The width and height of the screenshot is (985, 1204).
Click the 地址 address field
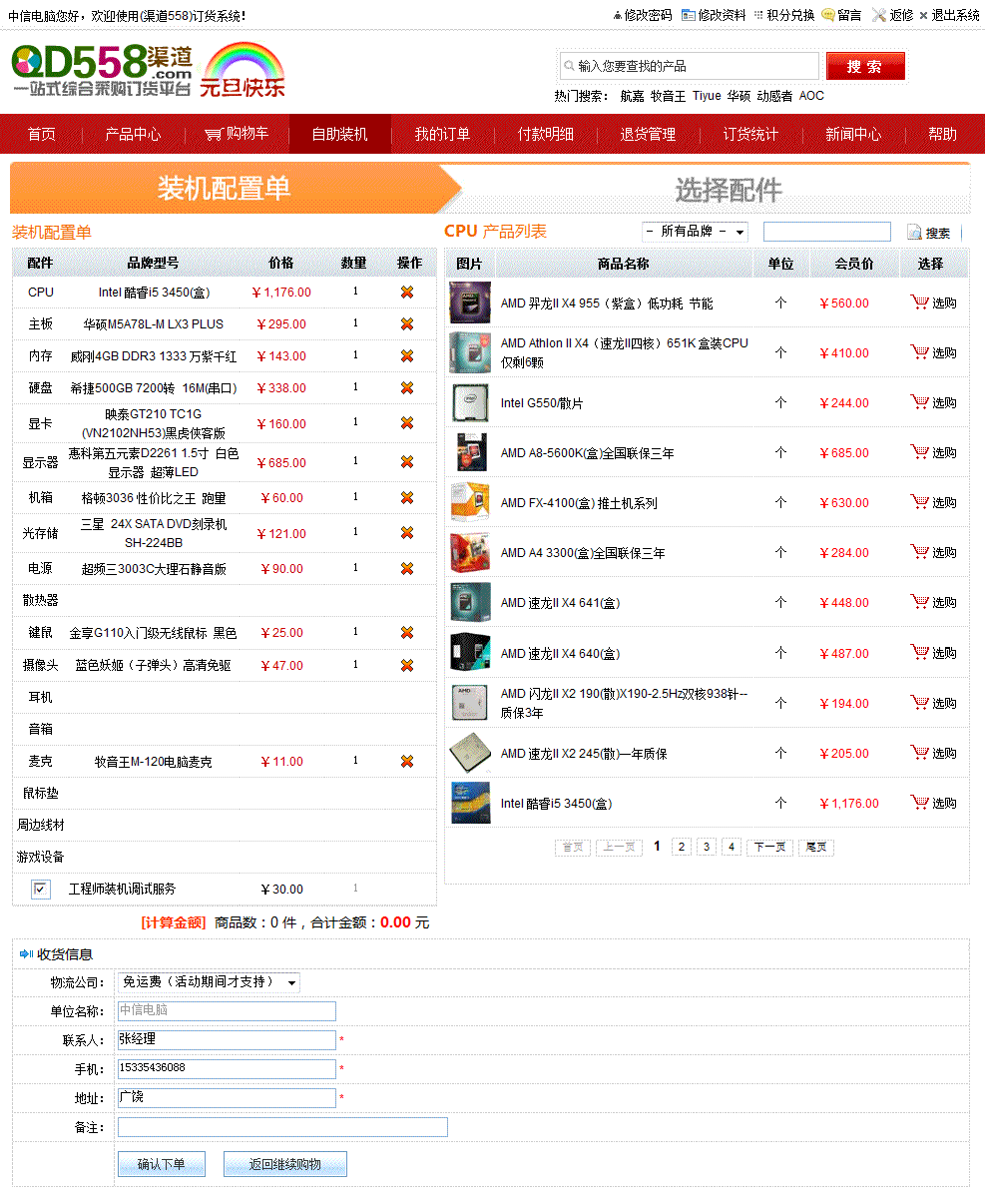[x=227, y=1098]
